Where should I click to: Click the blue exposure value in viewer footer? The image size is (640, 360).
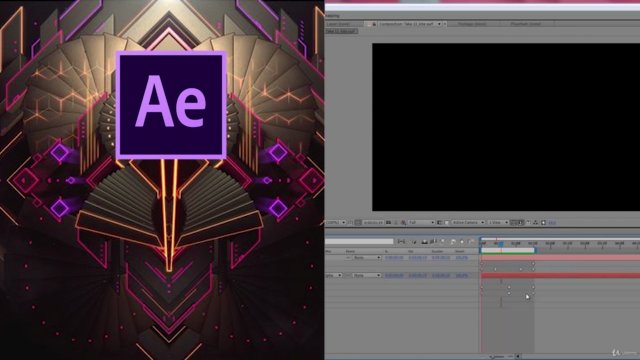pos(552,222)
